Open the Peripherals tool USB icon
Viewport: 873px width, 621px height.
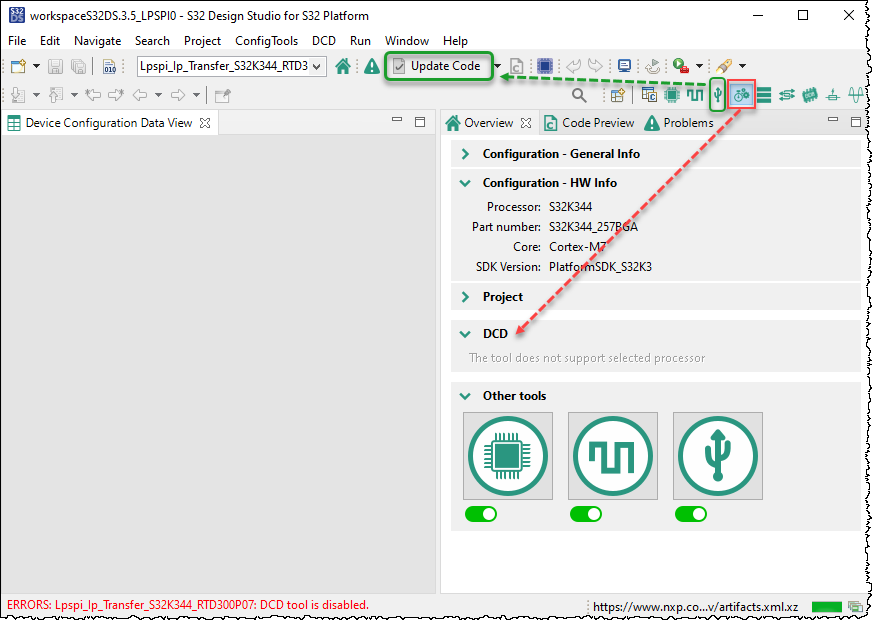tap(717, 94)
